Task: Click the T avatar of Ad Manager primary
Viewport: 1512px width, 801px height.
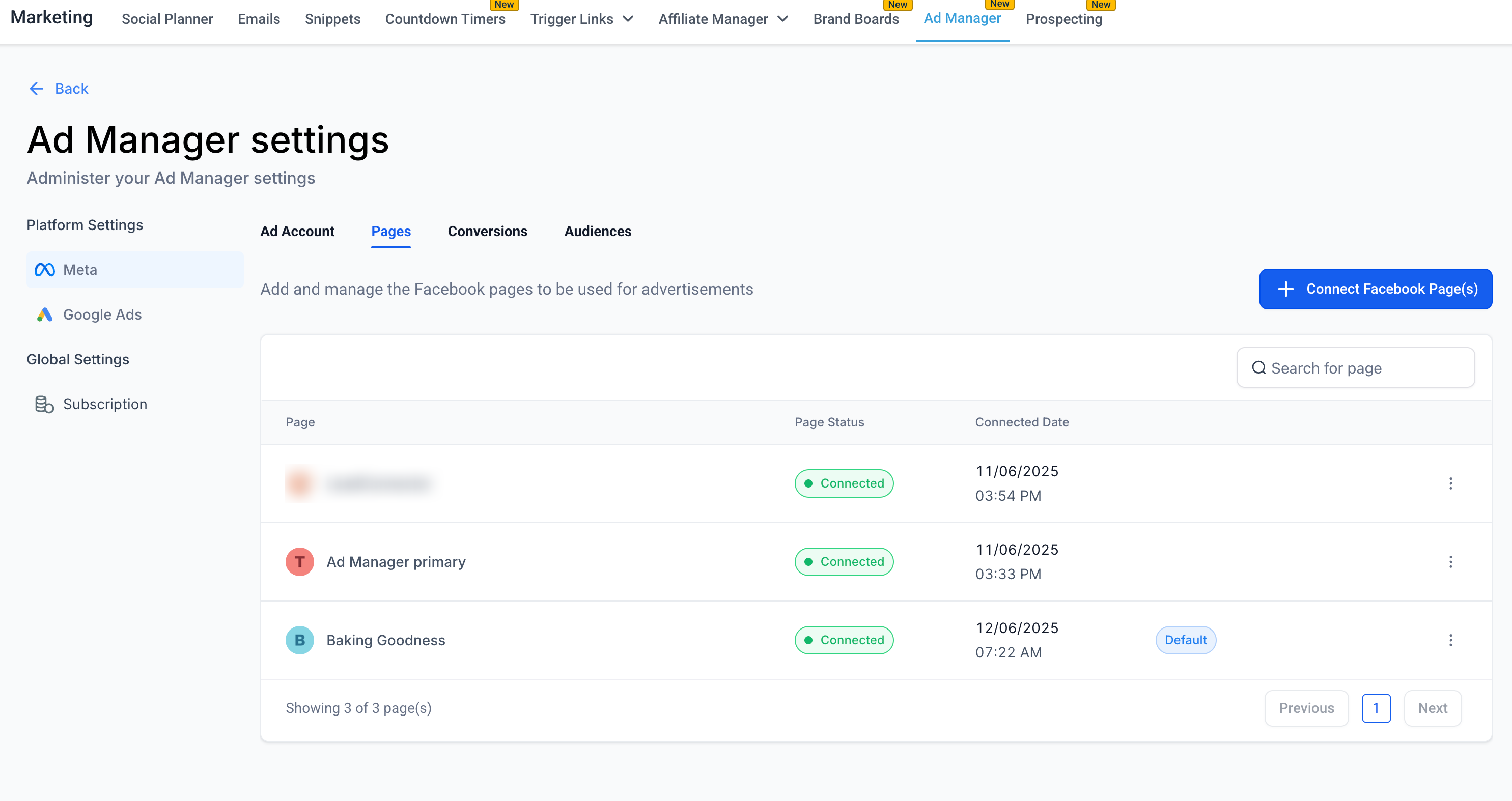Action: 299,562
